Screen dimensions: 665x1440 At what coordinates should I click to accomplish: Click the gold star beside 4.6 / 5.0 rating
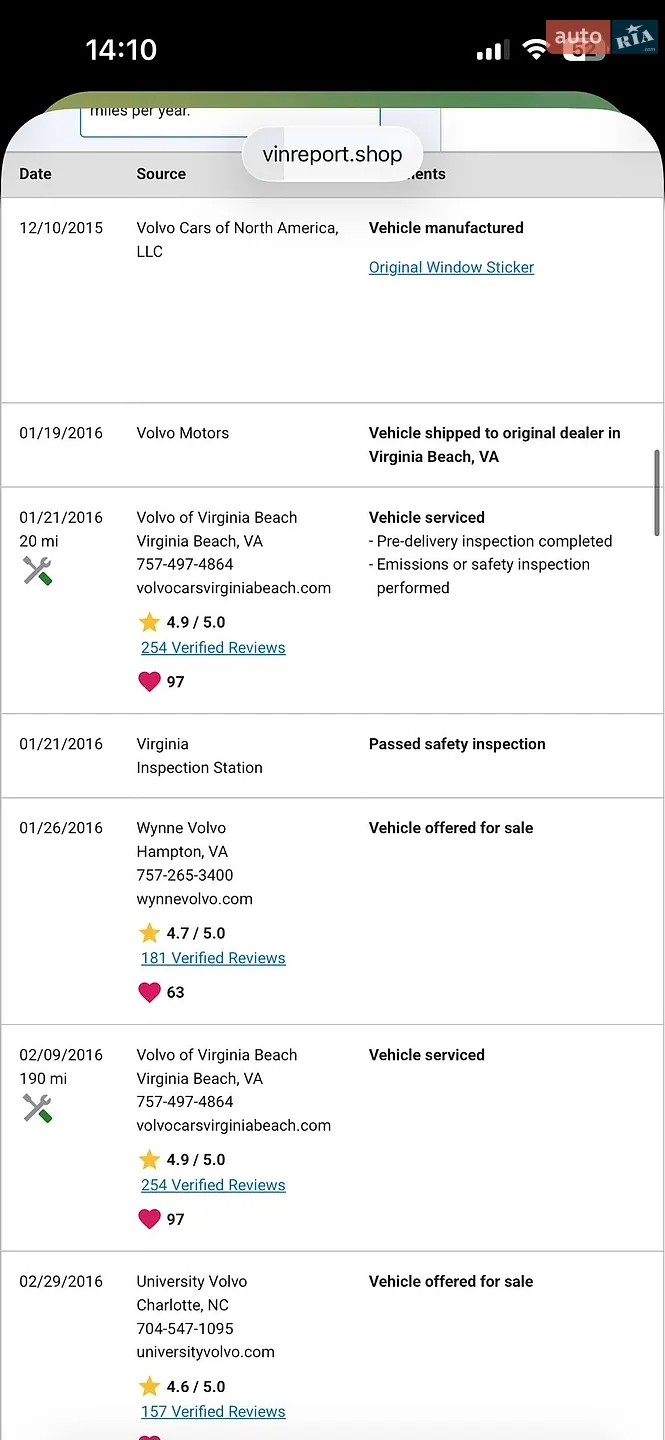tap(150, 1386)
